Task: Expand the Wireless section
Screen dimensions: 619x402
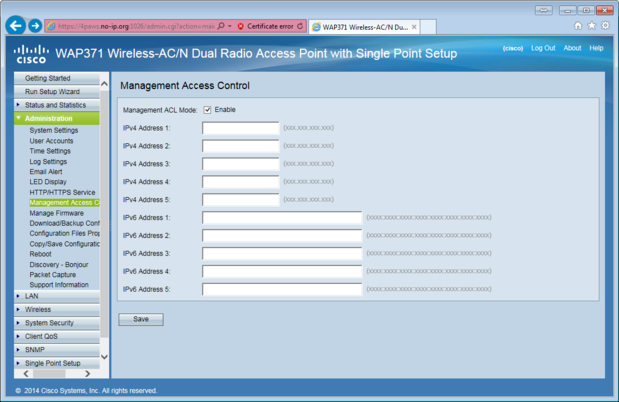Action: 57,310
